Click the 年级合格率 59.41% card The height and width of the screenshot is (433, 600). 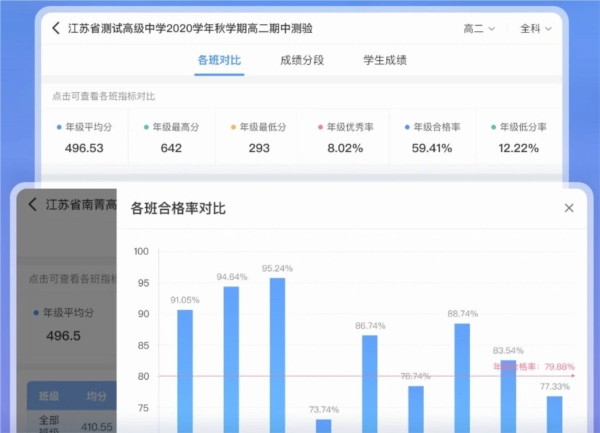pos(432,138)
